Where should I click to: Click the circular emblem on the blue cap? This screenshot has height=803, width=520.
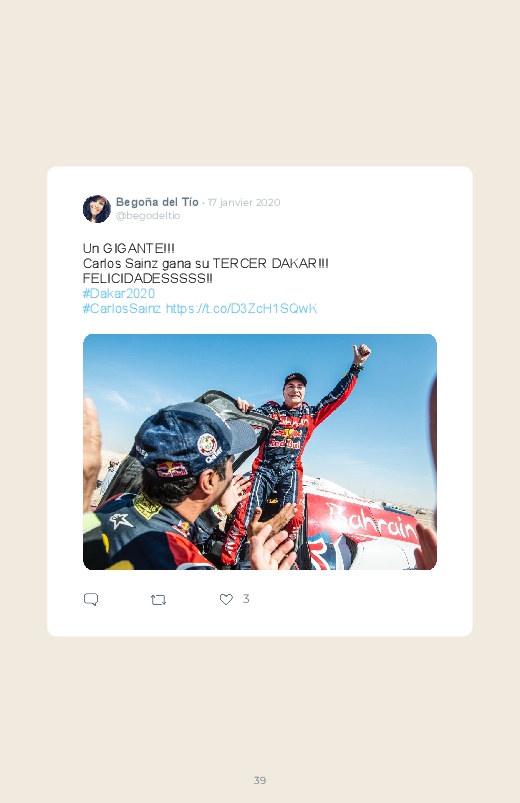click(206, 444)
